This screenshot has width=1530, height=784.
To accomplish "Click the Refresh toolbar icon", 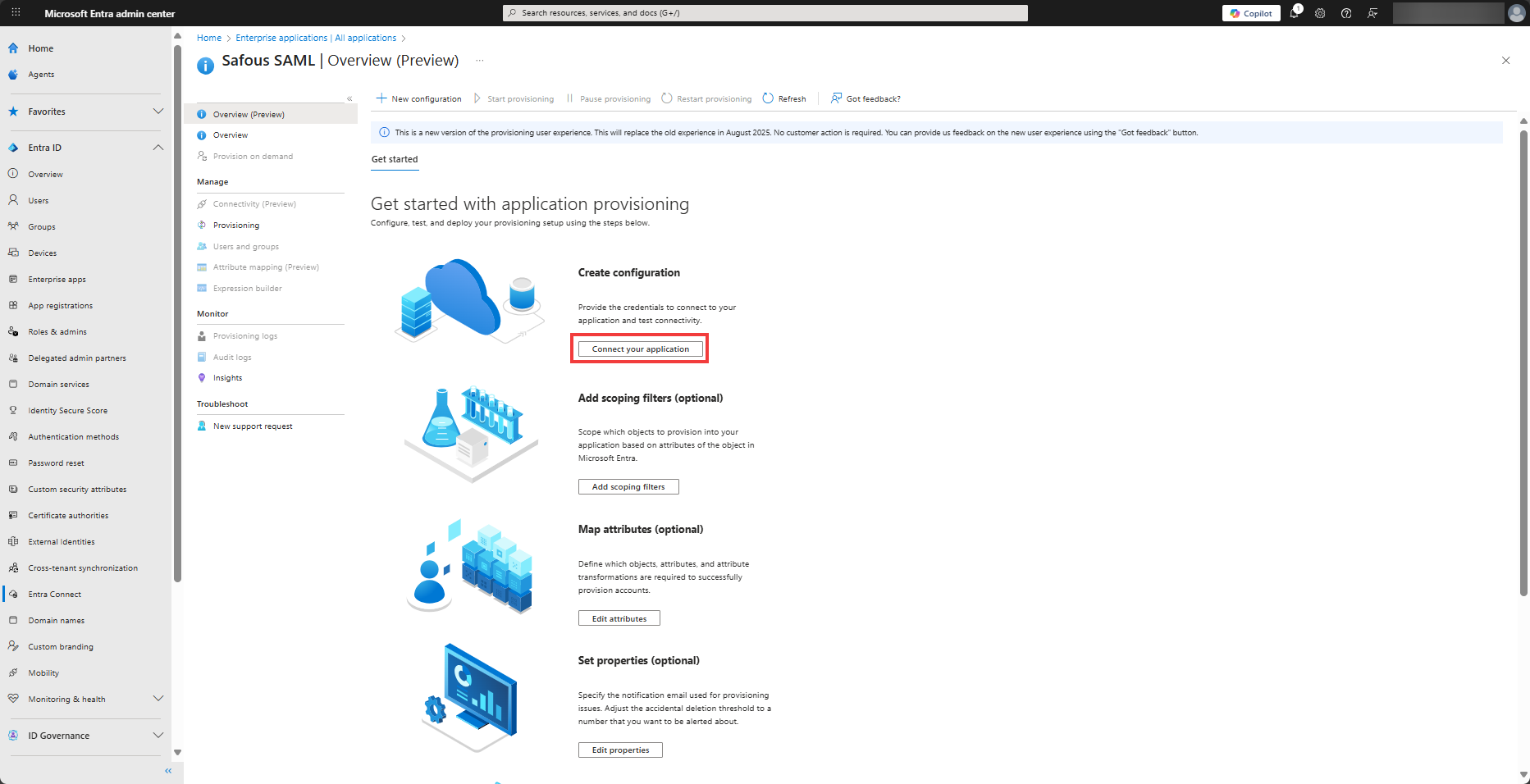I will click(x=769, y=98).
